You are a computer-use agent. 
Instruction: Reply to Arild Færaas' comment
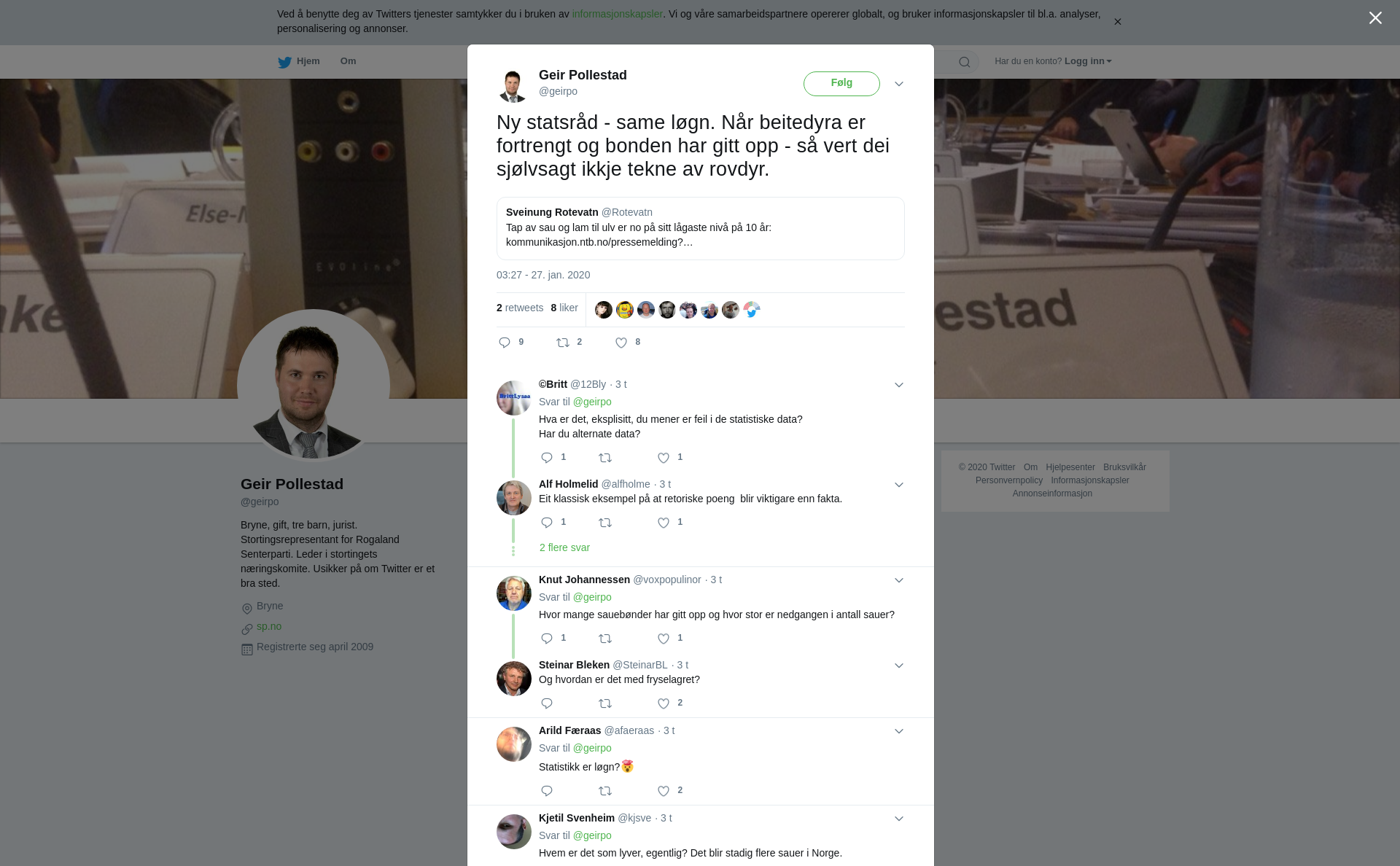coord(547,791)
